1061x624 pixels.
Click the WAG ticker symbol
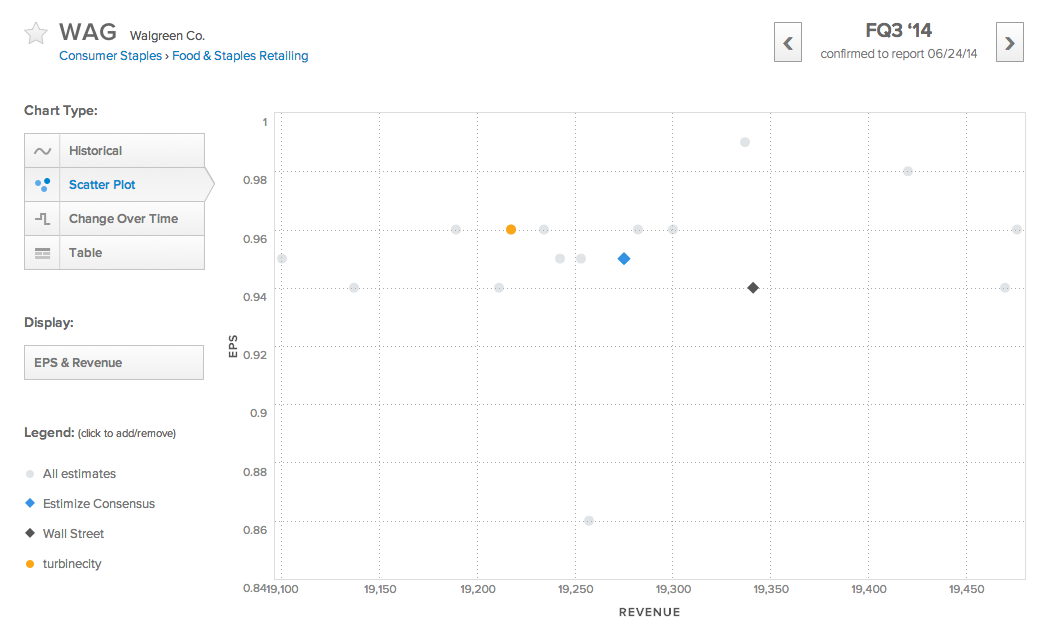(x=88, y=32)
